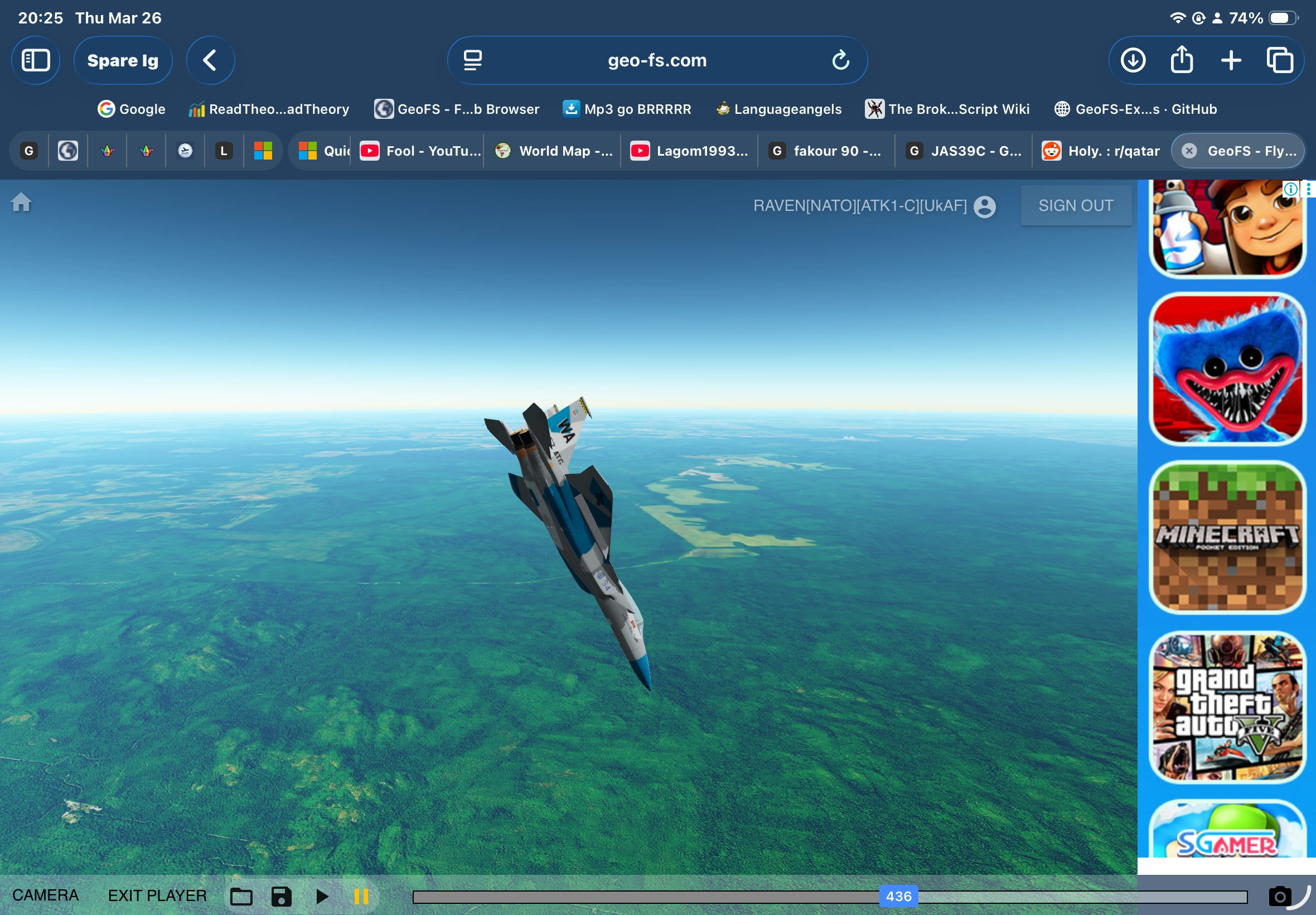1316x915 pixels.
Task: Save the flight recording with floppy icon
Action: (x=280, y=896)
